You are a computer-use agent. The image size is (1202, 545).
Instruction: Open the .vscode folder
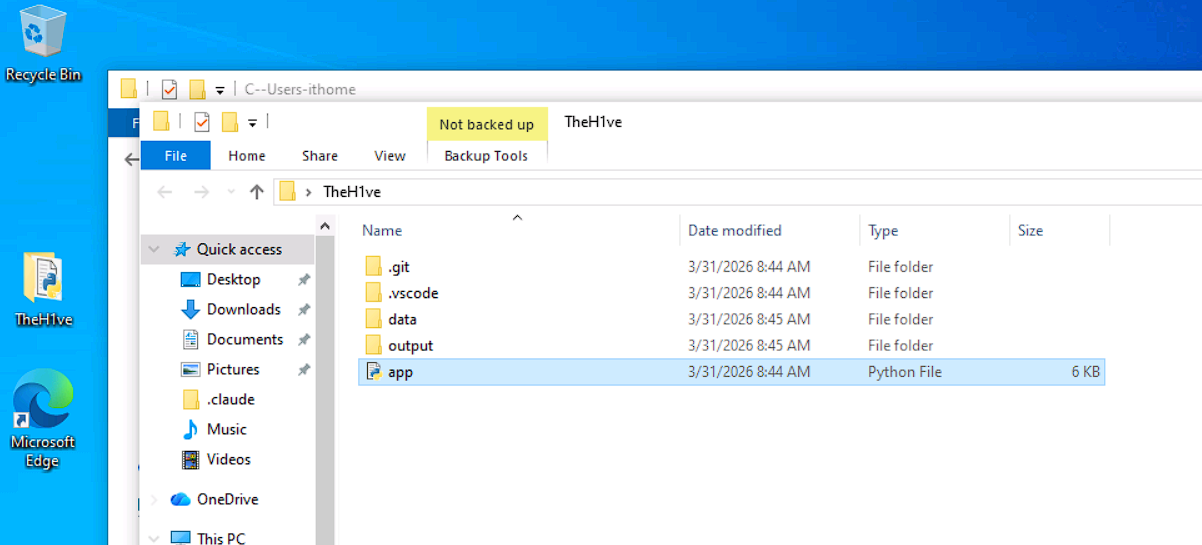pos(732,293)
